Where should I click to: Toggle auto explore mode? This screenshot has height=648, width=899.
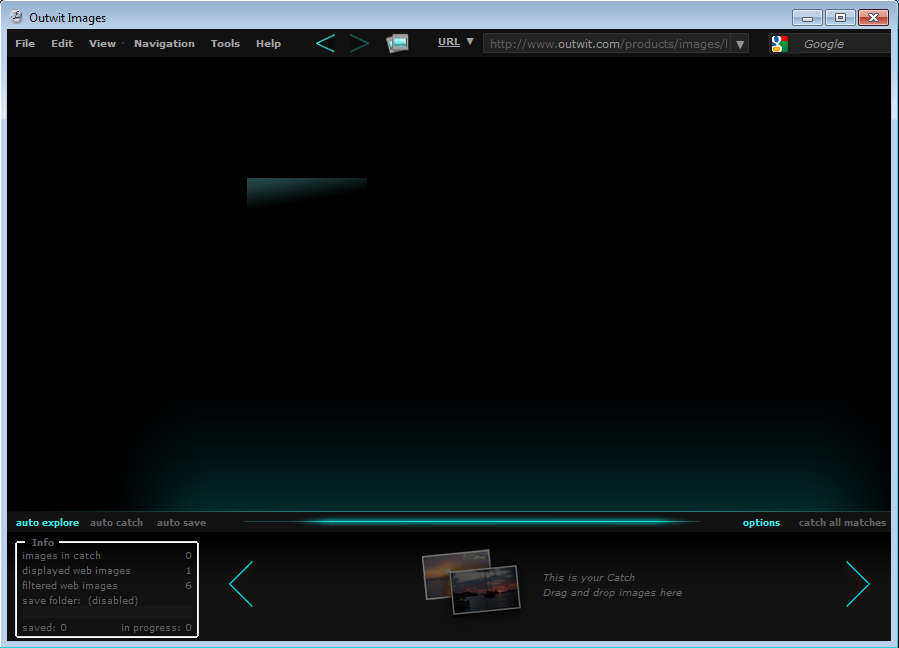(x=47, y=523)
